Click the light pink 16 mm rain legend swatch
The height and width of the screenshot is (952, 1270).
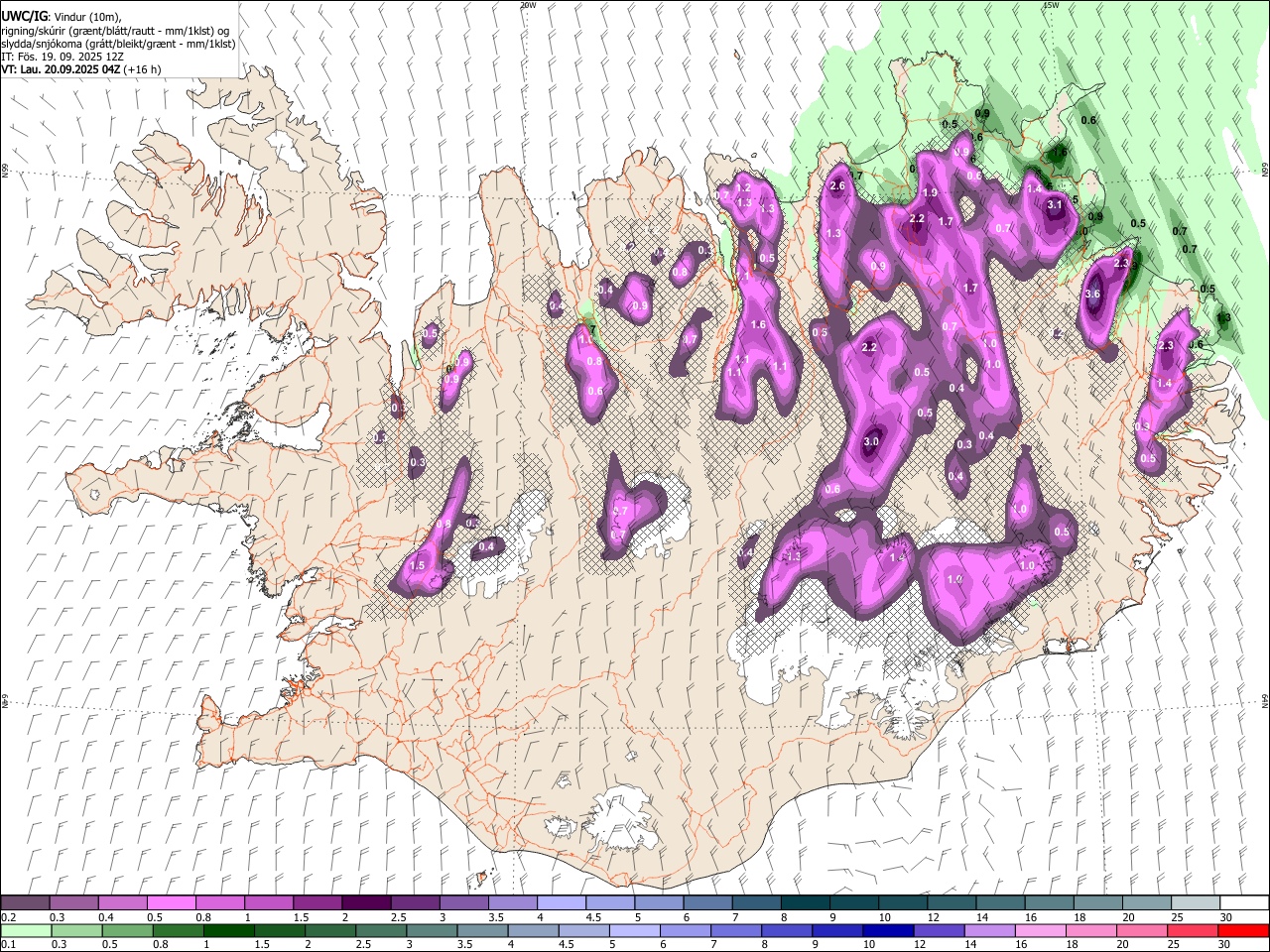coord(1041,931)
